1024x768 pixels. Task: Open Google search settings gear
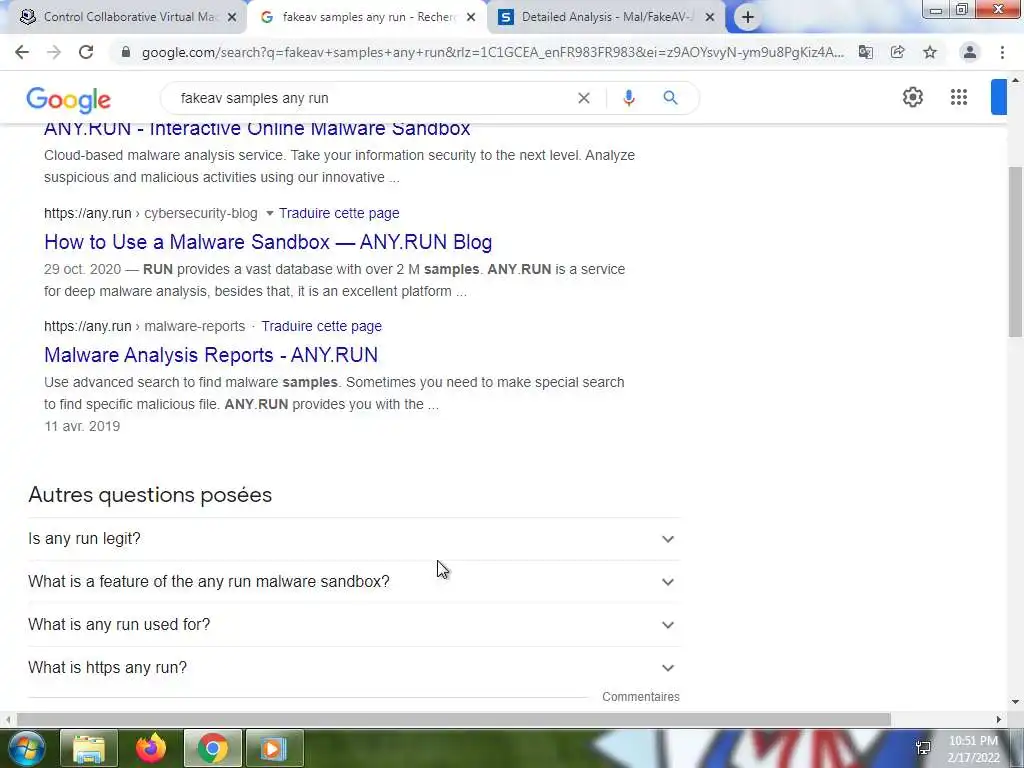[912, 97]
